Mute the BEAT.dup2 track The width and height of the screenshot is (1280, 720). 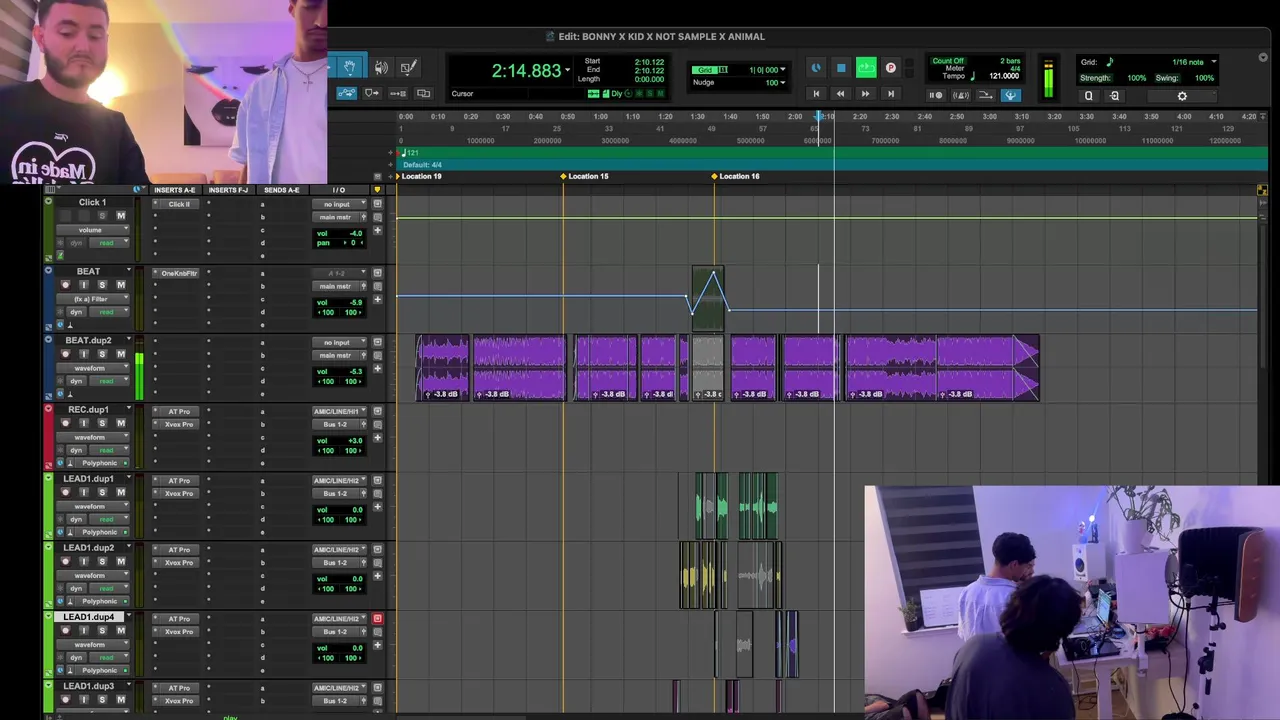click(121, 354)
